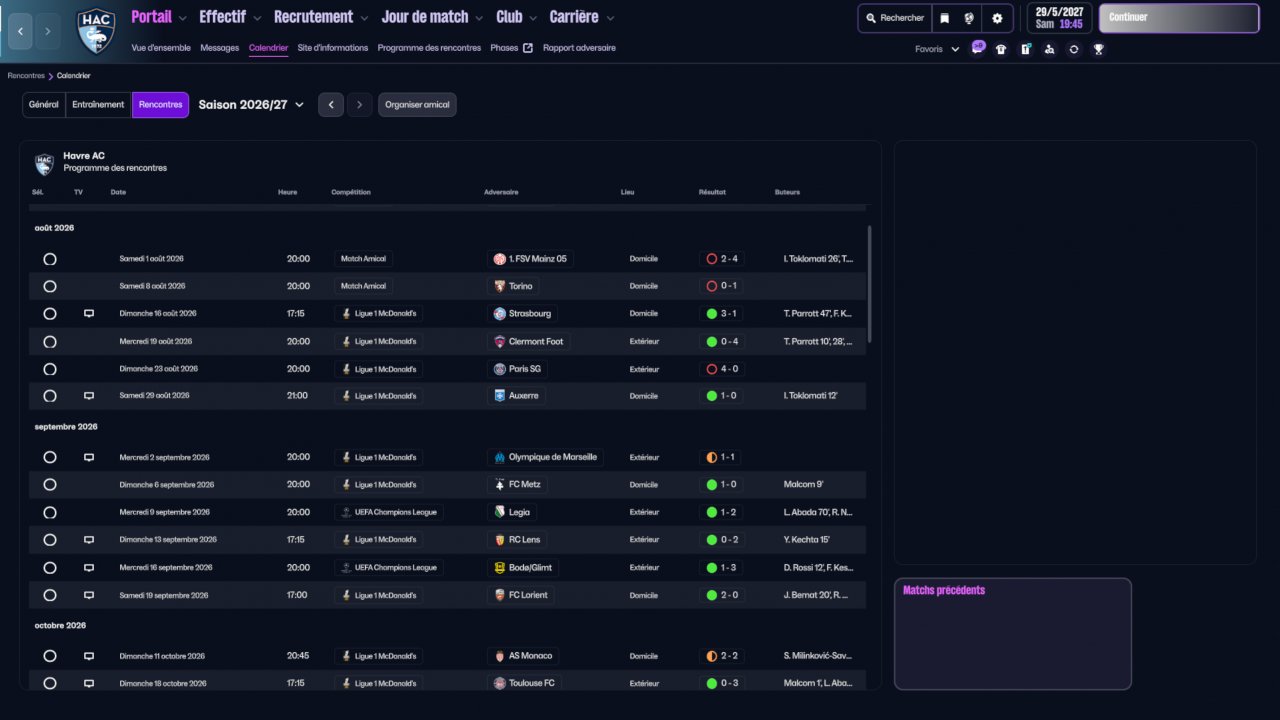Select the Legia match radio button

coord(50,513)
